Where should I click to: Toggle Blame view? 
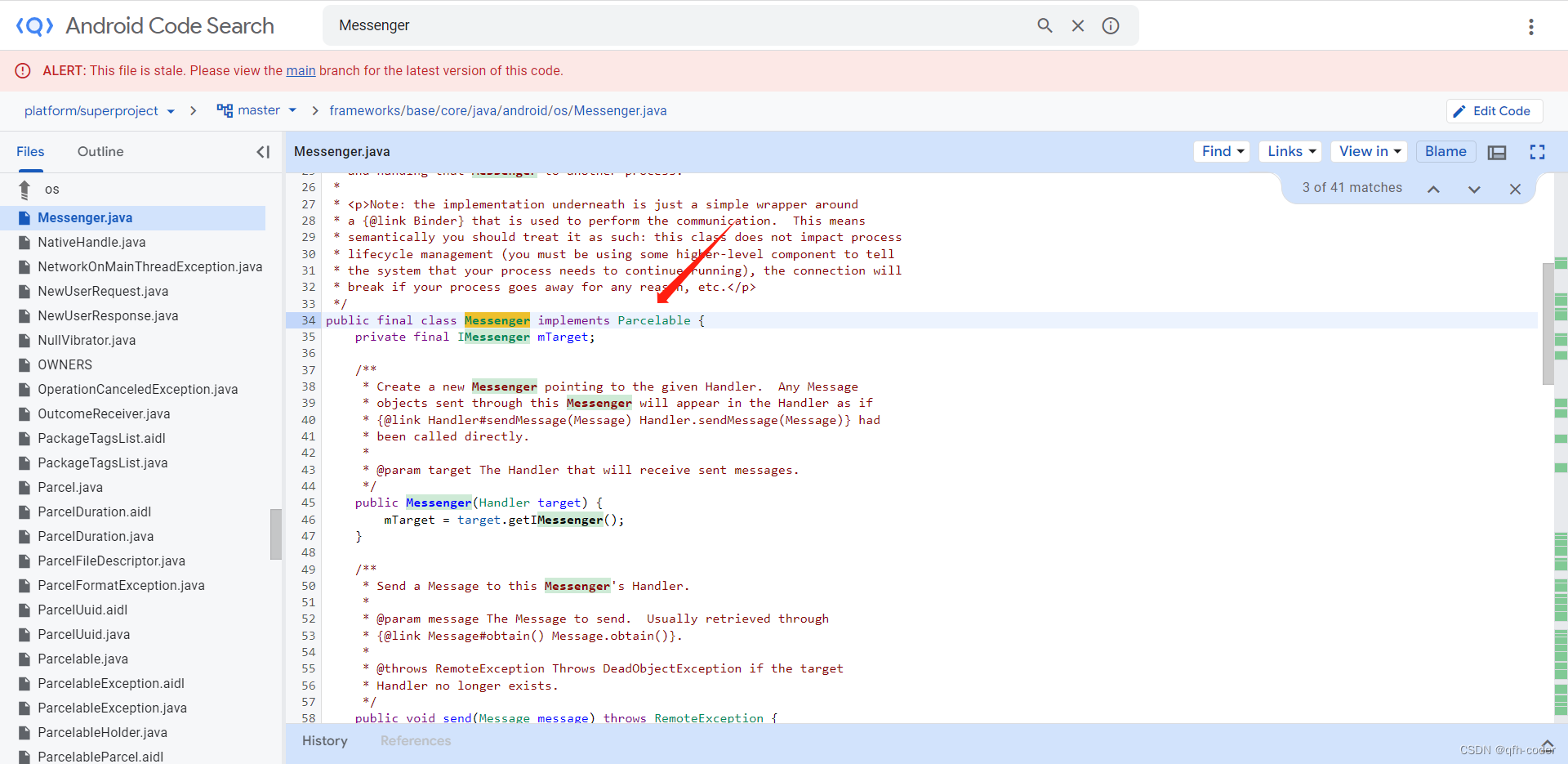click(1445, 151)
